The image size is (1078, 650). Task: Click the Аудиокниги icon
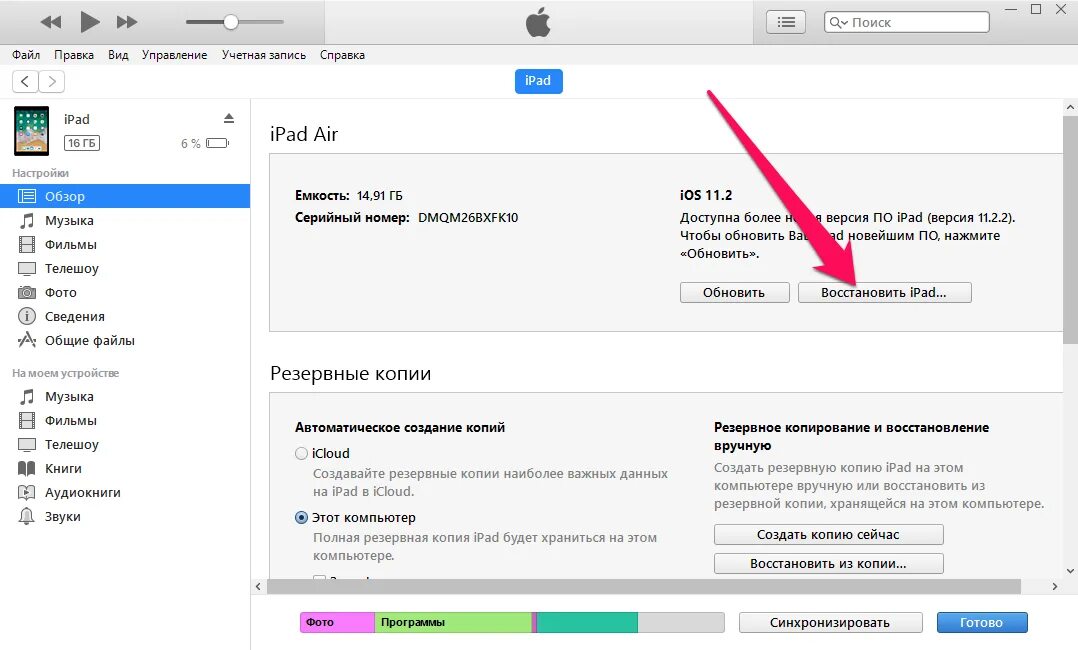click(27, 492)
